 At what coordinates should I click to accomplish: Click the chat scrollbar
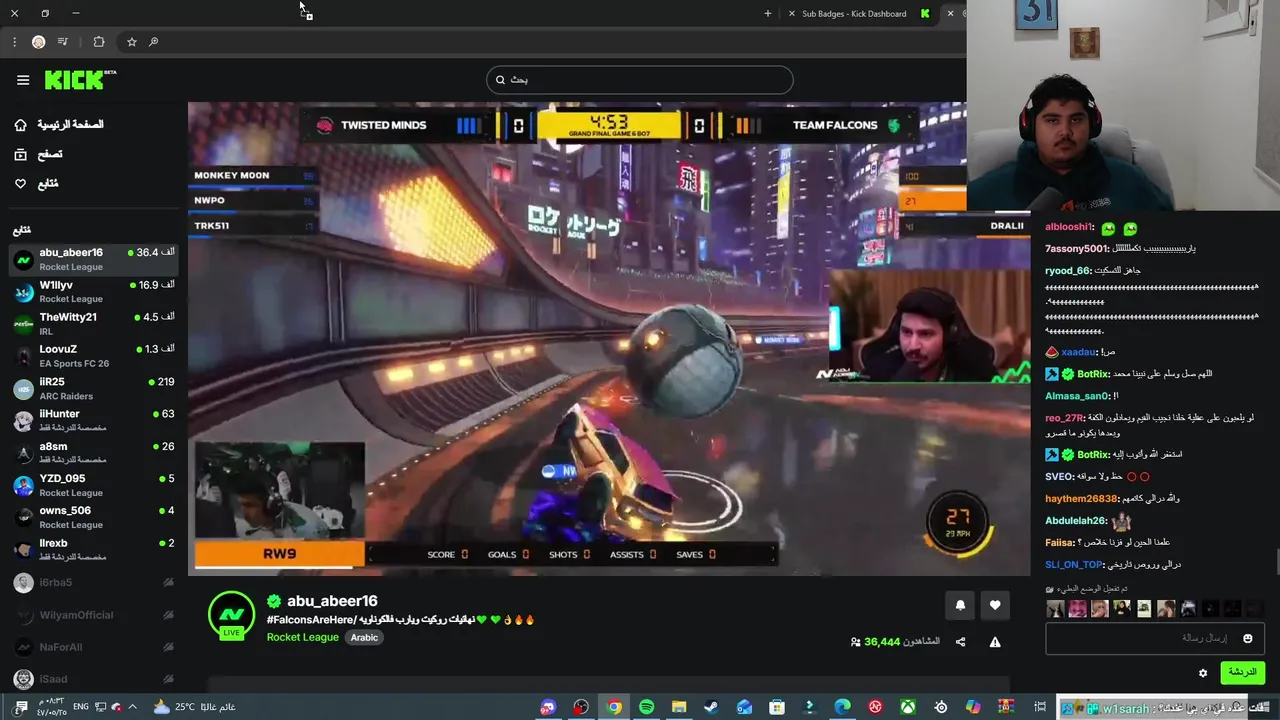tap(1276, 563)
